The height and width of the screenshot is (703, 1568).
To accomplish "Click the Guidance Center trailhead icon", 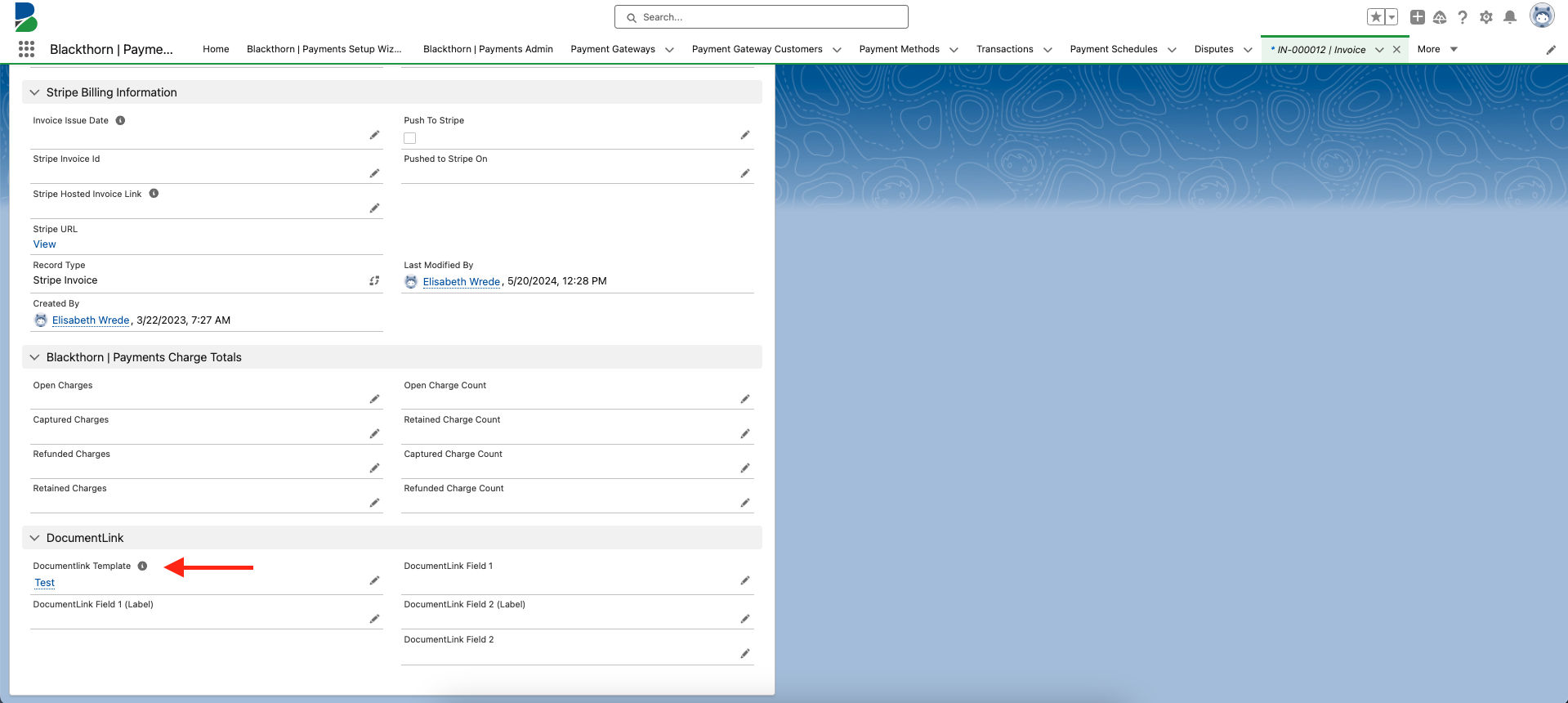I will click(1440, 17).
